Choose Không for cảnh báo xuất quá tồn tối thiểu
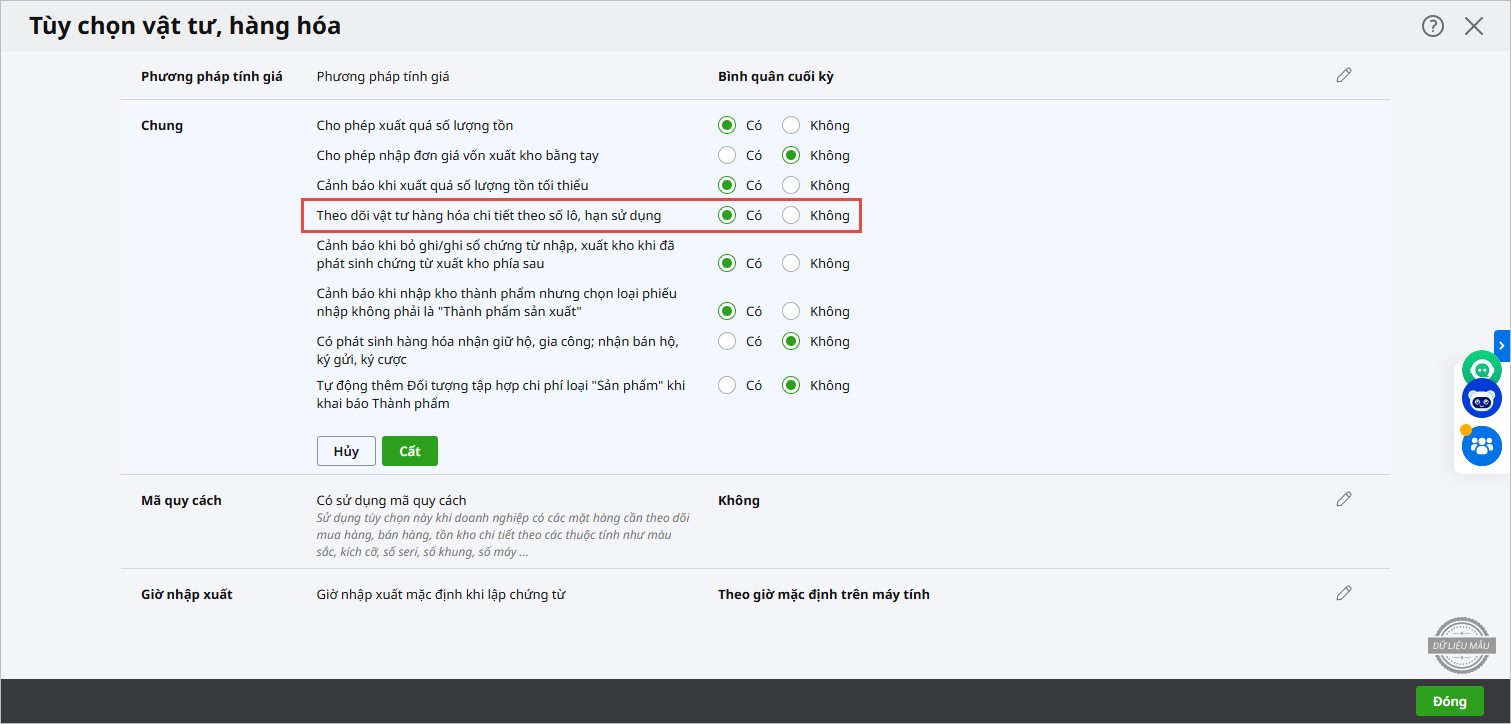 pyautogui.click(x=791, y=186)
